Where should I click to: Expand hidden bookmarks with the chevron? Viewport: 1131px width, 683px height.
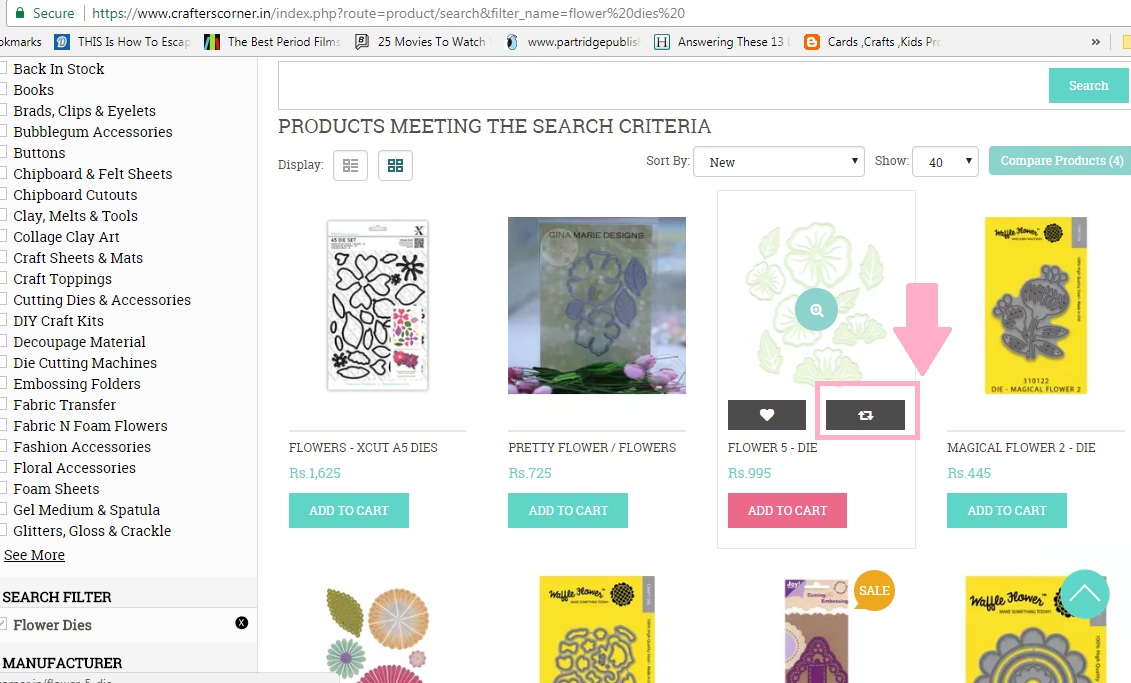(x=1096, y=42)
